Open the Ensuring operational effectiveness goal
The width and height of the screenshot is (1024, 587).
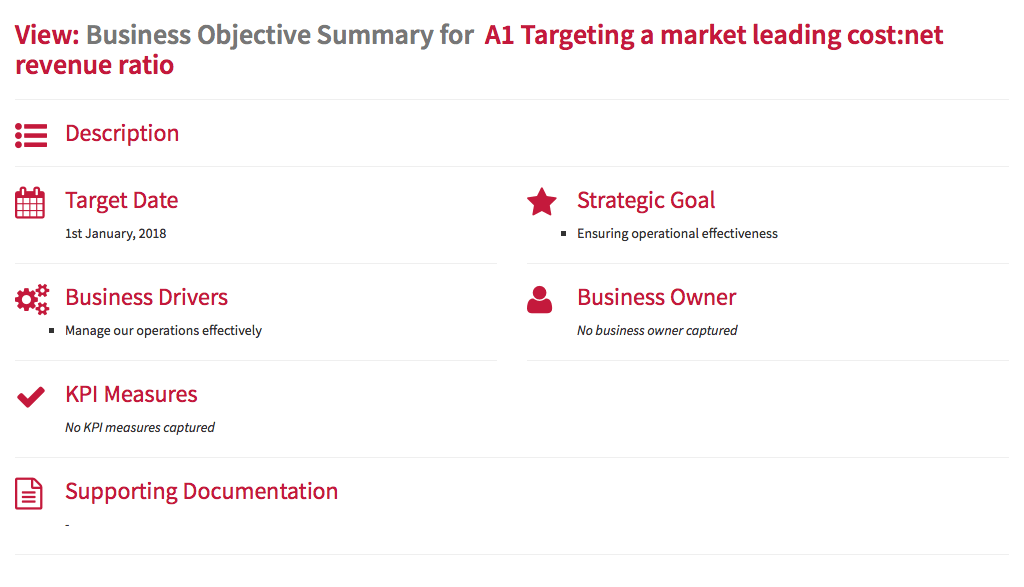click(677, 234)
